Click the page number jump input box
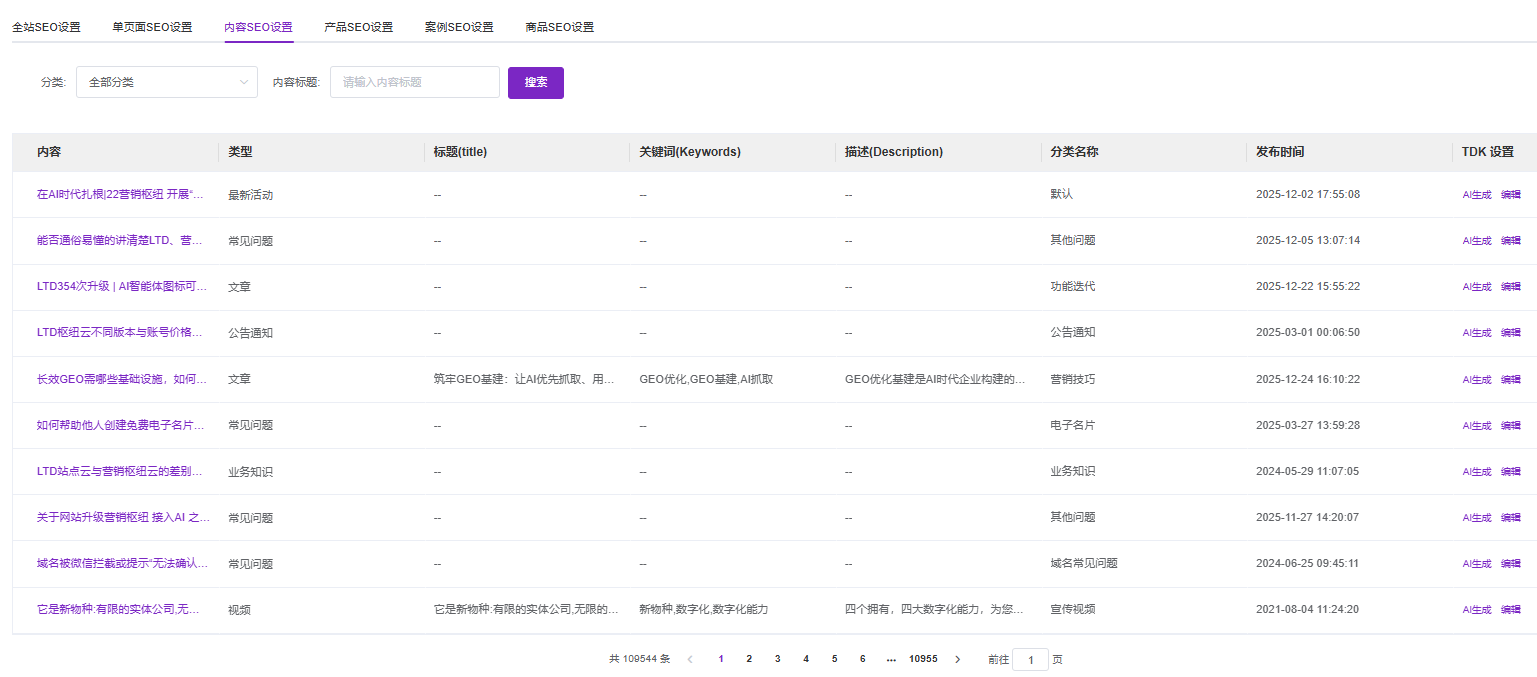 1030,659
